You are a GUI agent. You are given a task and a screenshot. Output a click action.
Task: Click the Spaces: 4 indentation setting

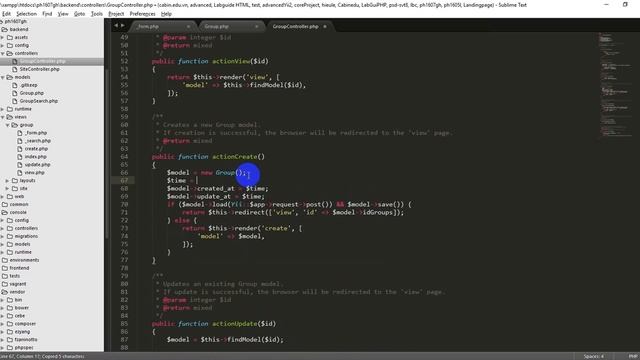593,356
